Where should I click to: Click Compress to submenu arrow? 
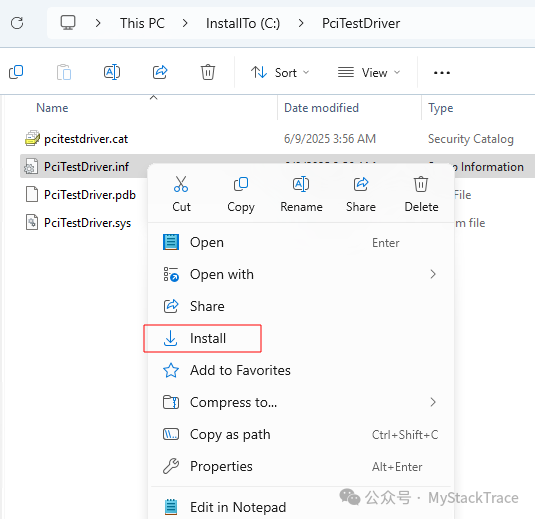(433, 402)
